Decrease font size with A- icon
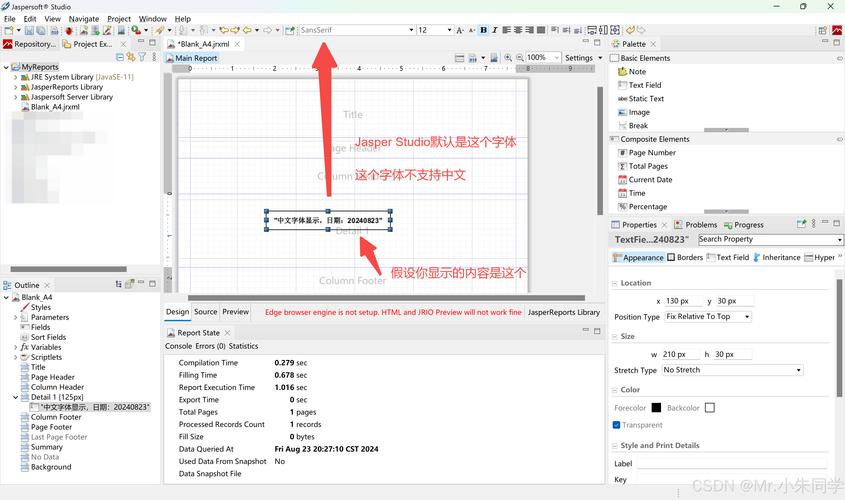 (472, 30)
